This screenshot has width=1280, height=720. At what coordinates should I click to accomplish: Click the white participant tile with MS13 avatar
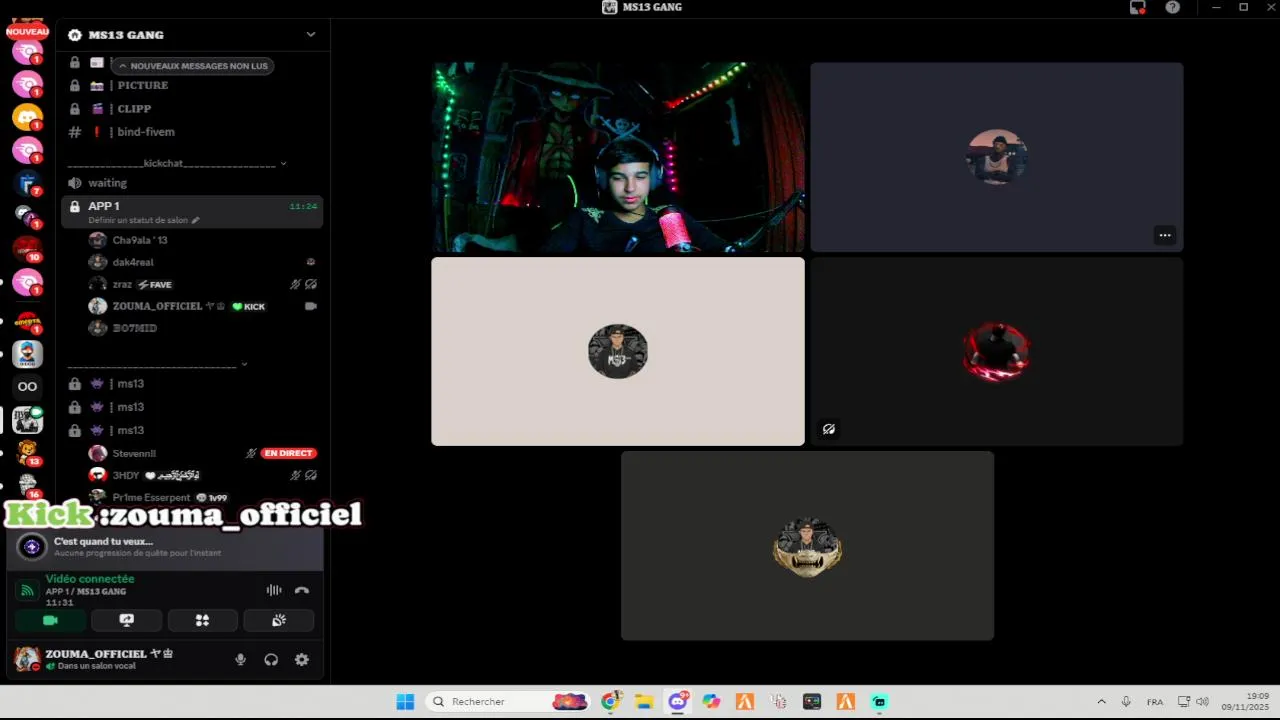click(618, 351)
